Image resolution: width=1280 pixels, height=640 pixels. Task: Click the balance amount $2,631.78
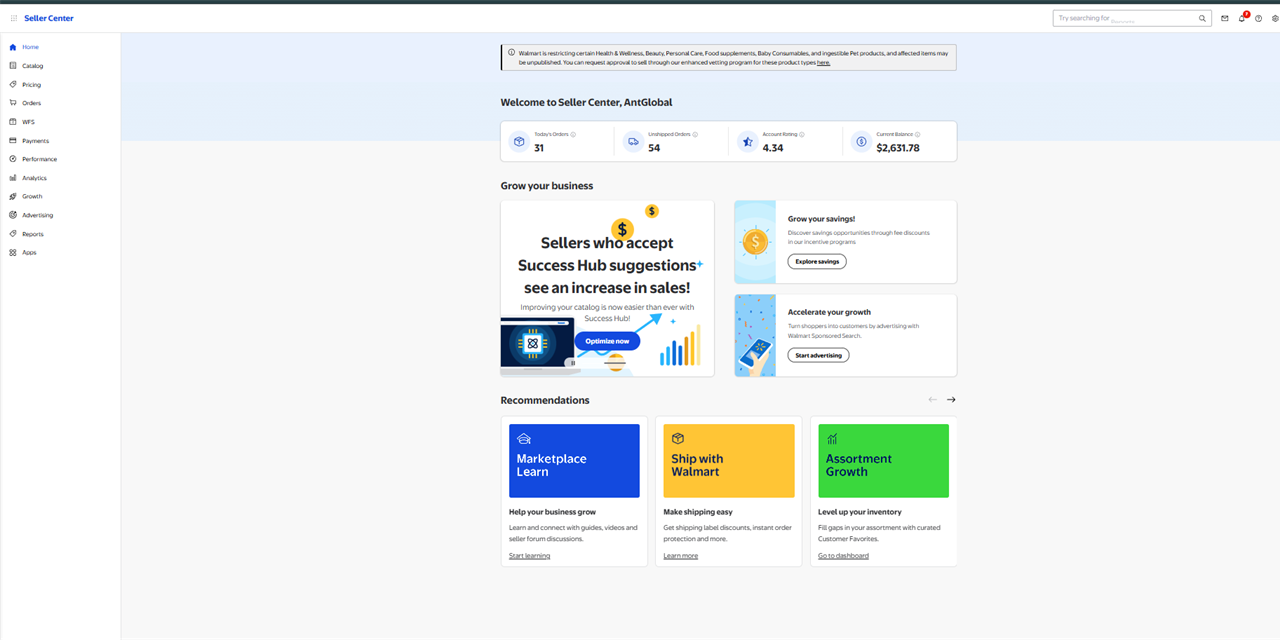coord(898,148)
